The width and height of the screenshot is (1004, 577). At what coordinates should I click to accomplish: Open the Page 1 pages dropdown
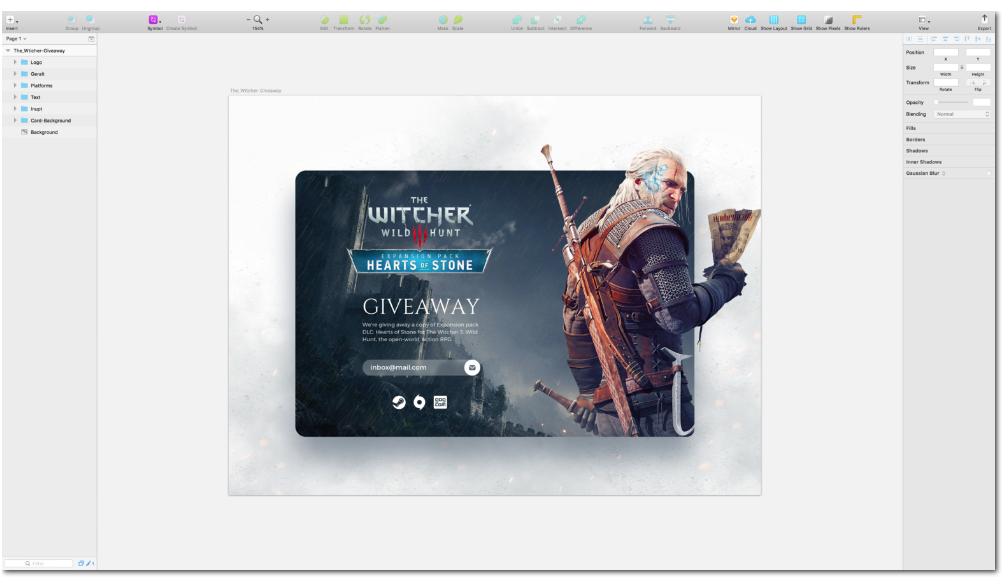point(16,39)
